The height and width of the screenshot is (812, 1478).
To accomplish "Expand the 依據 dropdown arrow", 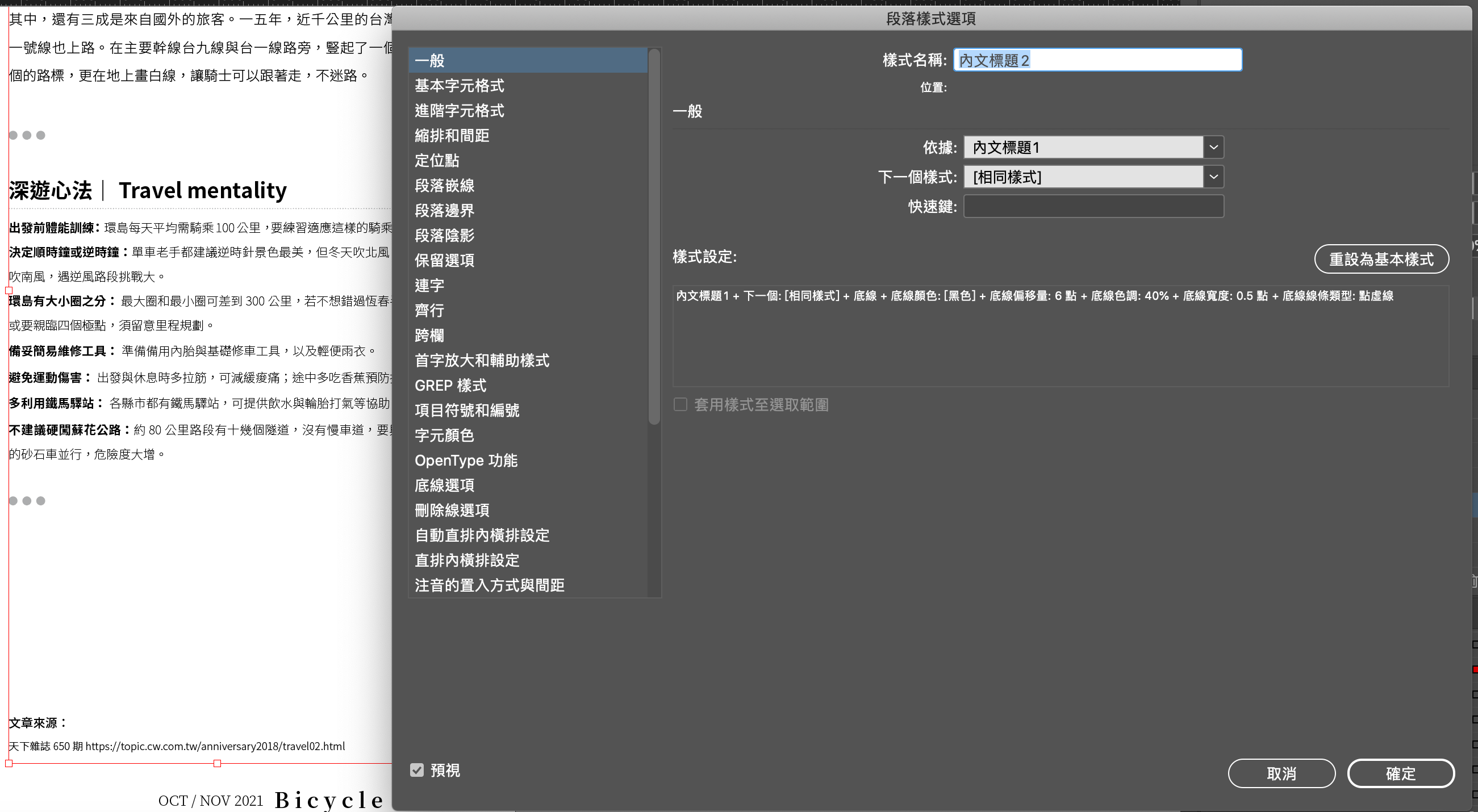I will [1213, 148].
